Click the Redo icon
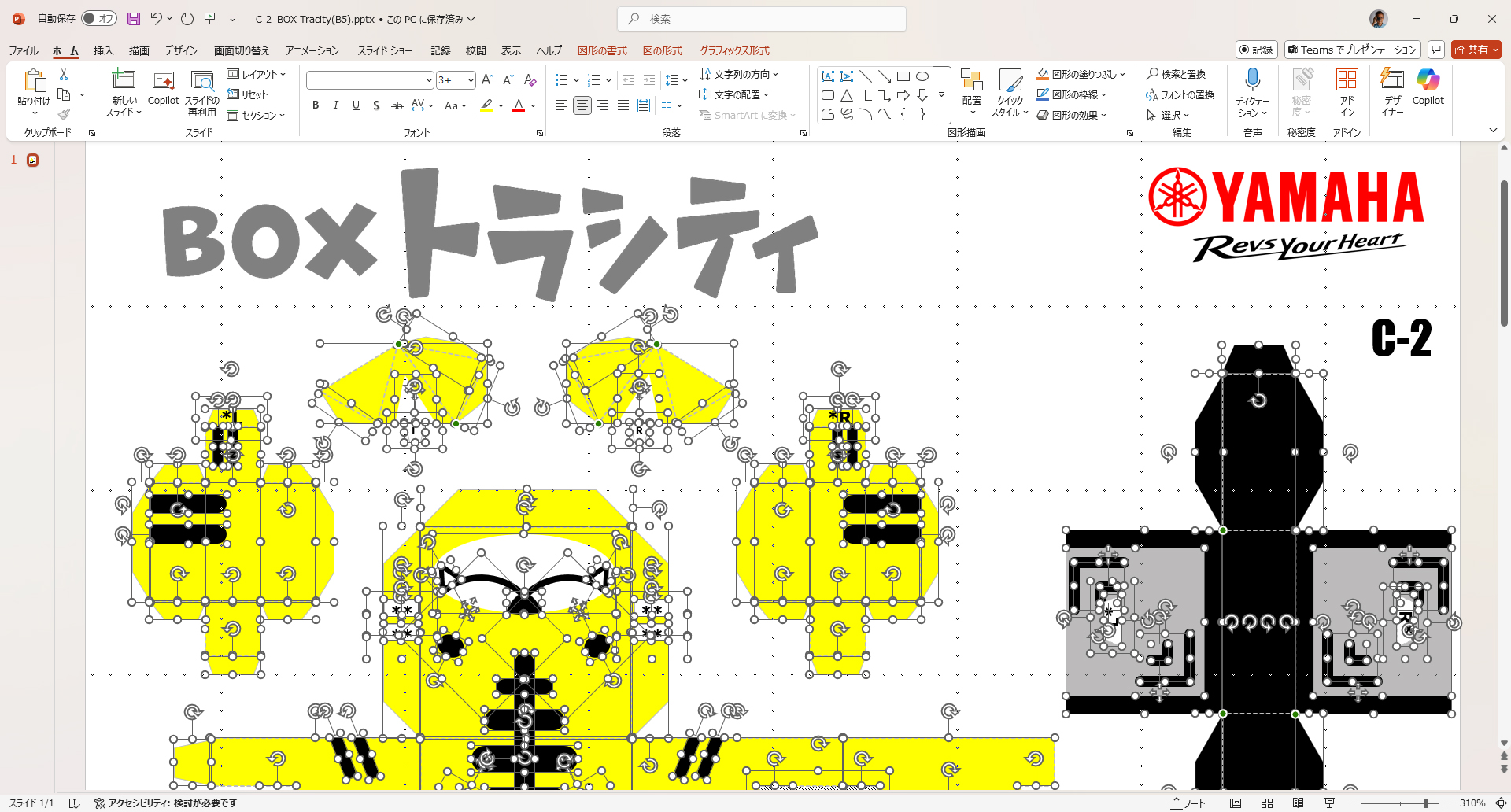The image size is (1511, 812). 187,19
